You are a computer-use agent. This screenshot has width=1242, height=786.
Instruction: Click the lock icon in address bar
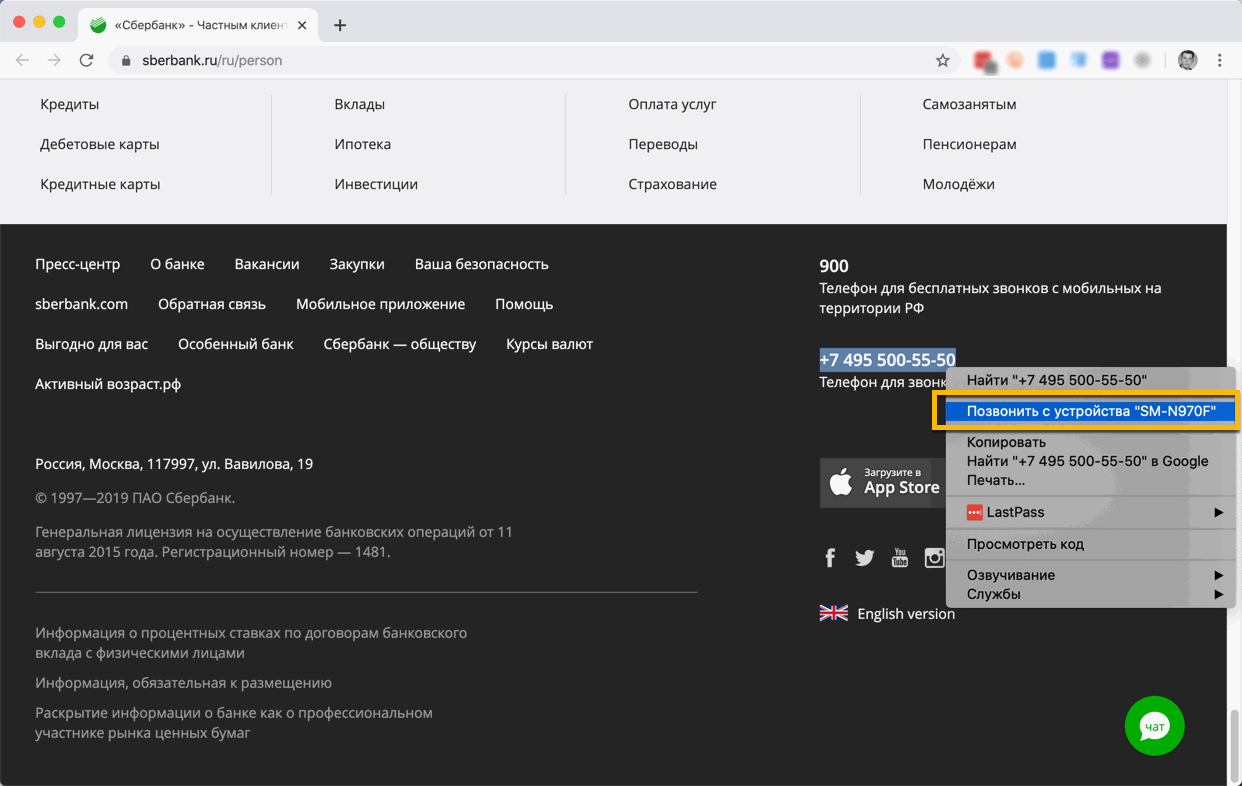125,60
